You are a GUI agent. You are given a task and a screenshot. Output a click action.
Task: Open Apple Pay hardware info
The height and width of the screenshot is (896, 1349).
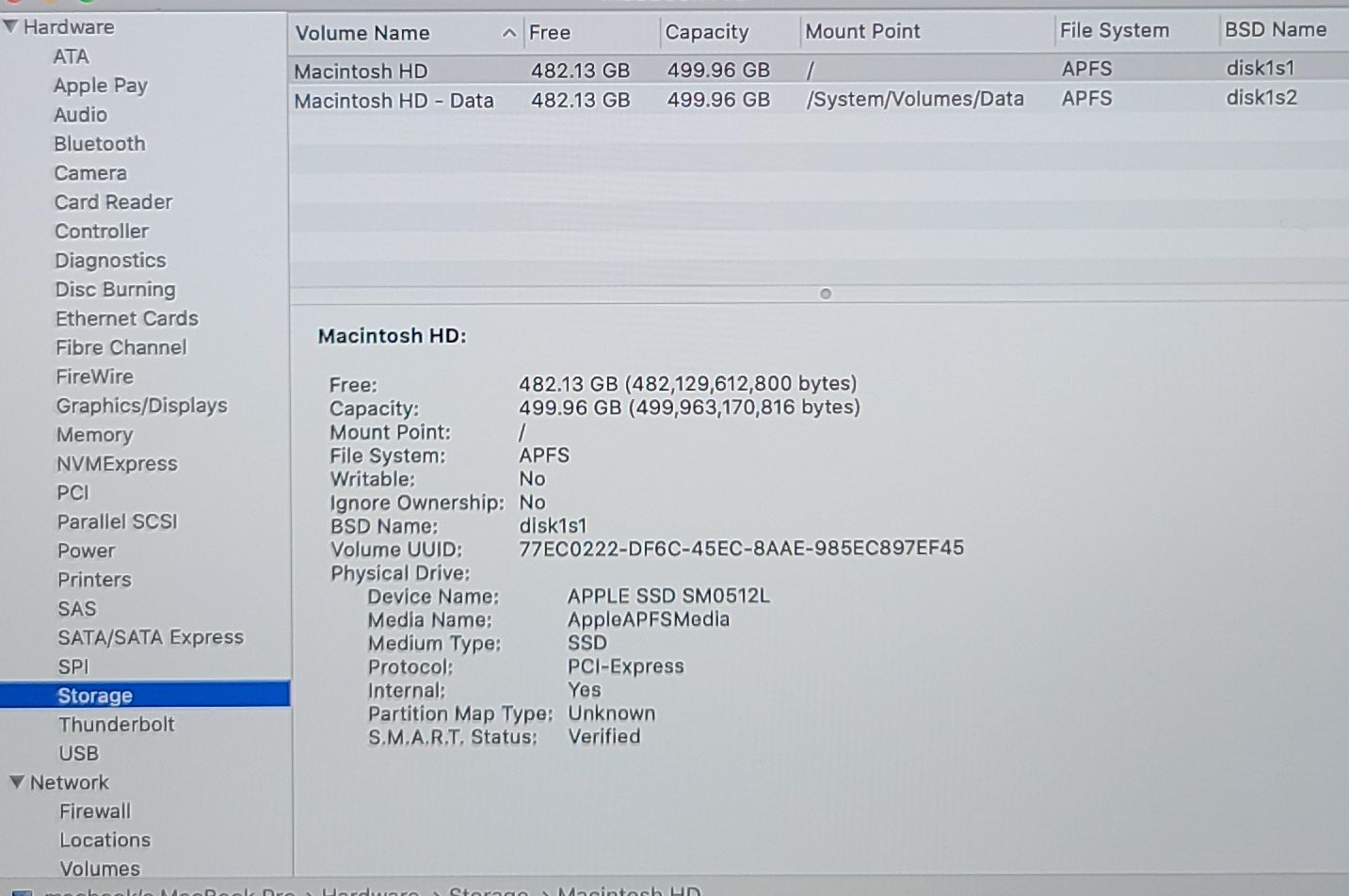(100, 86)
